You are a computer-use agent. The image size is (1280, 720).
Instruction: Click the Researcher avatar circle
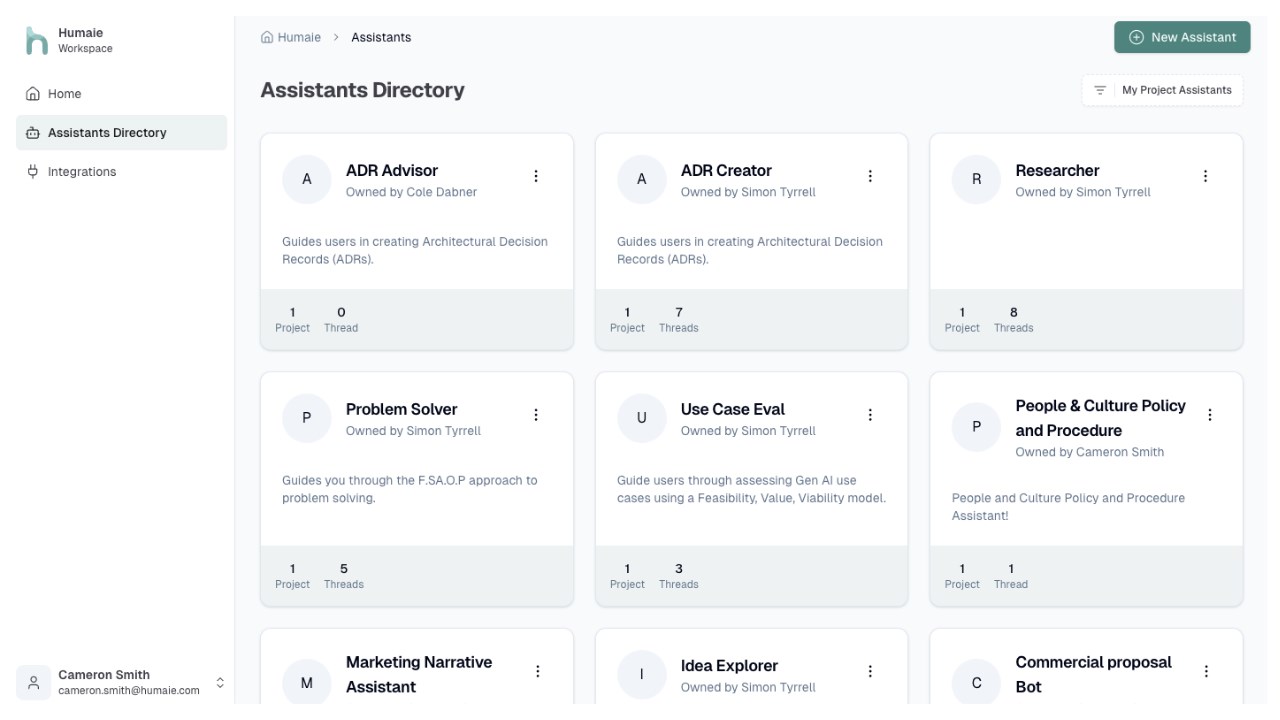[976, 179]
